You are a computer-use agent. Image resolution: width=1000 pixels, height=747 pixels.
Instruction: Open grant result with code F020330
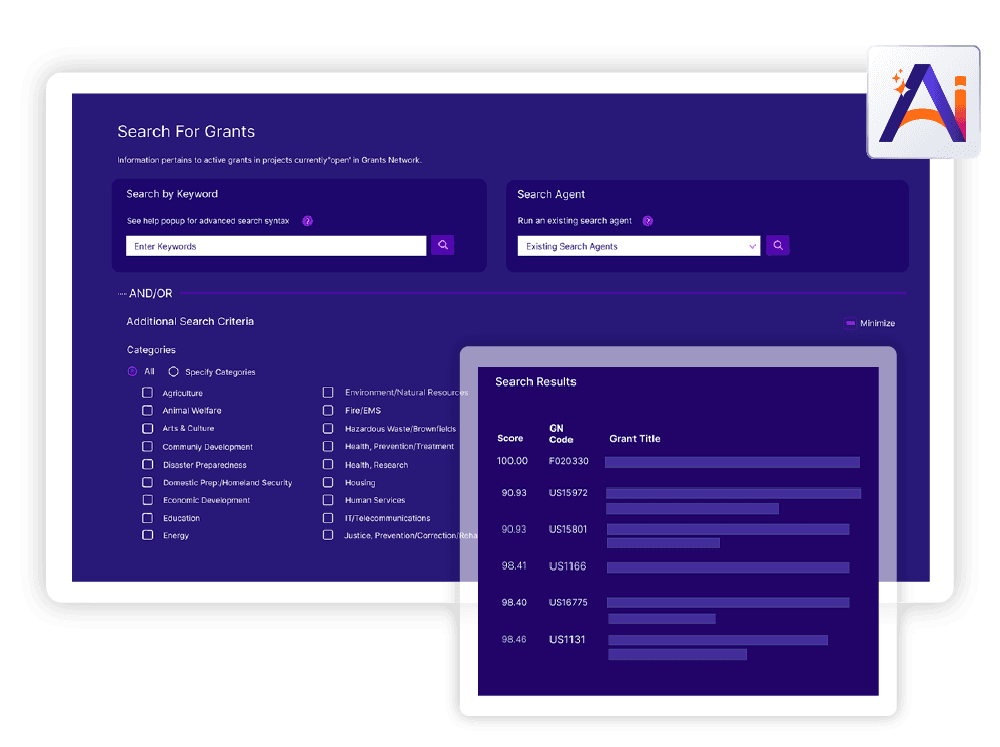[568, 462]
